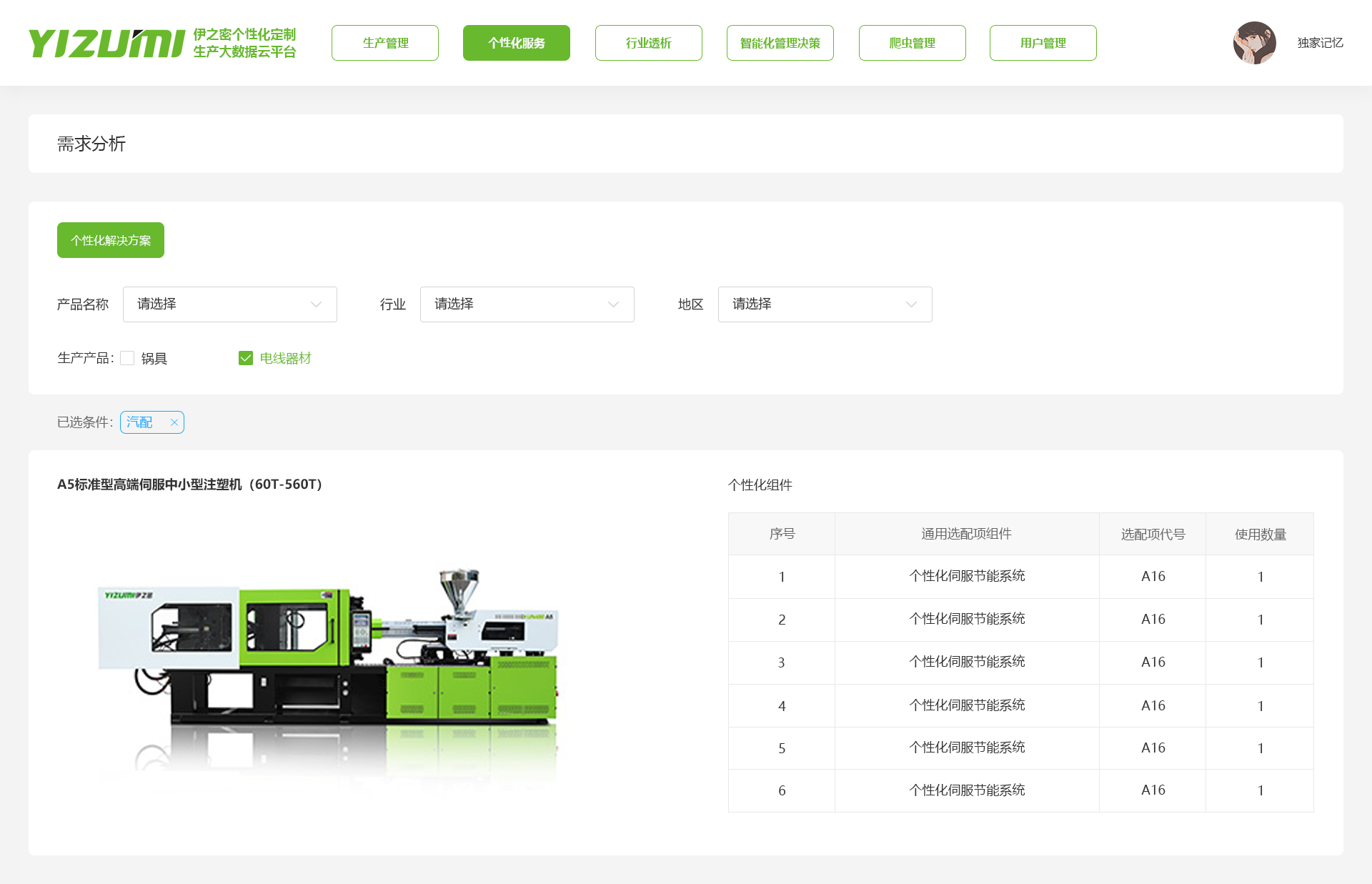Click the 通用选配项组件 column header
Screen dimensions: 1372x884
tap(967, 534)
